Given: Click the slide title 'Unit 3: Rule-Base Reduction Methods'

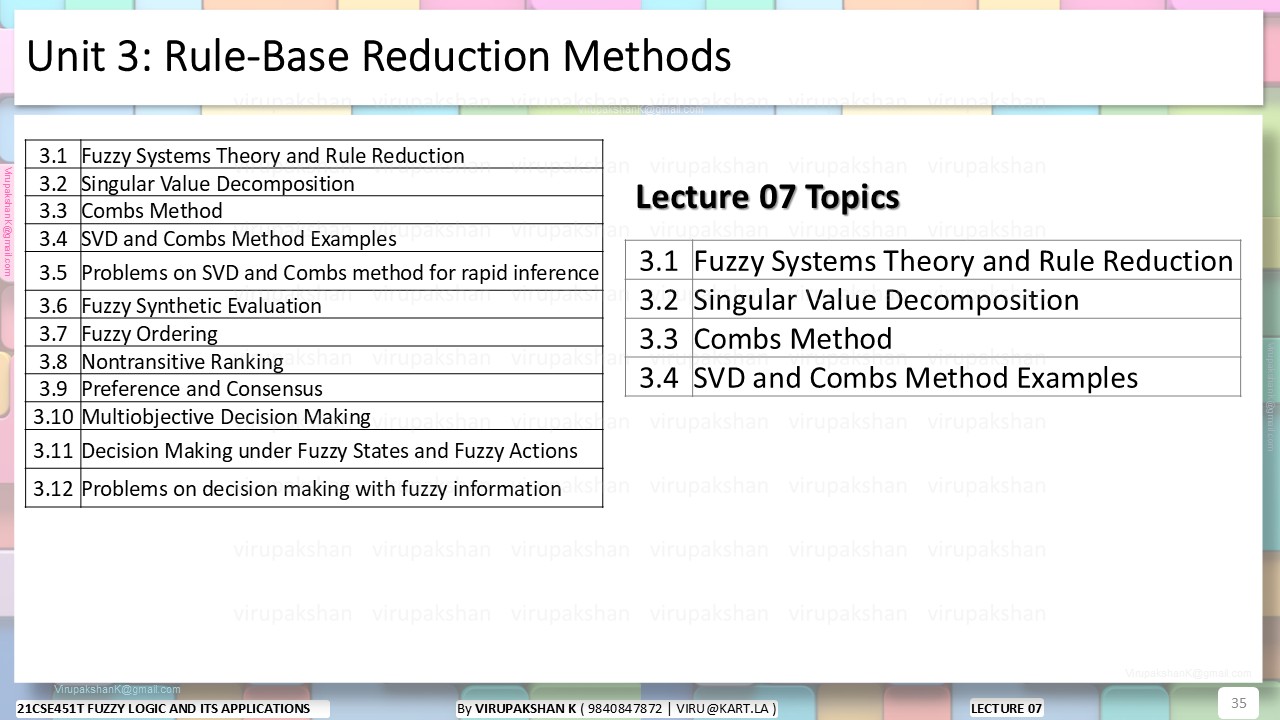Looking at the screenshot, I should point(378,57).
